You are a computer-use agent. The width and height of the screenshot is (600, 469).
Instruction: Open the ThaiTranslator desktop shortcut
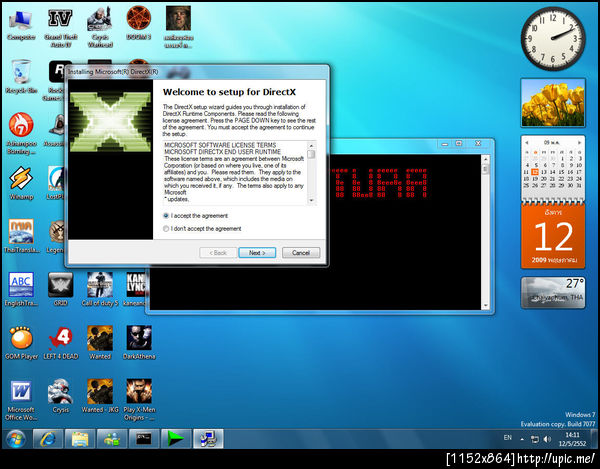[x=21, y=236]
